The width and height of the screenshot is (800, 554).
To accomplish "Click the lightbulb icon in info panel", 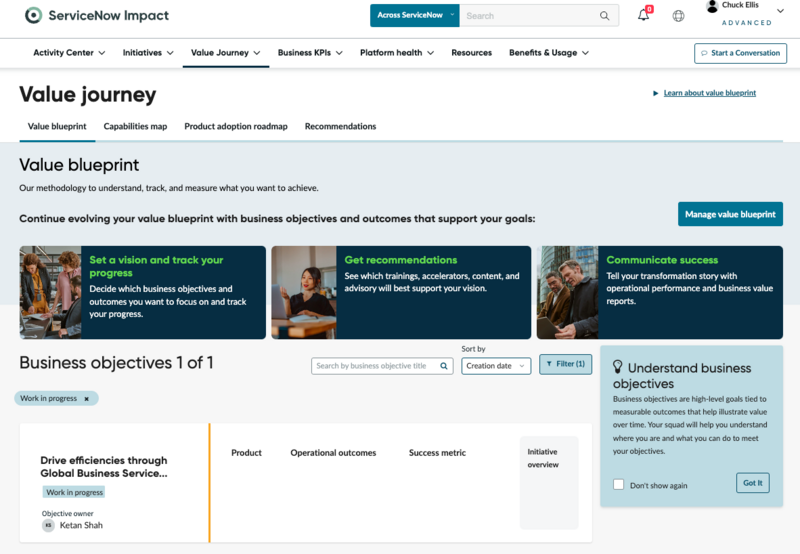I will click(617, 367).
